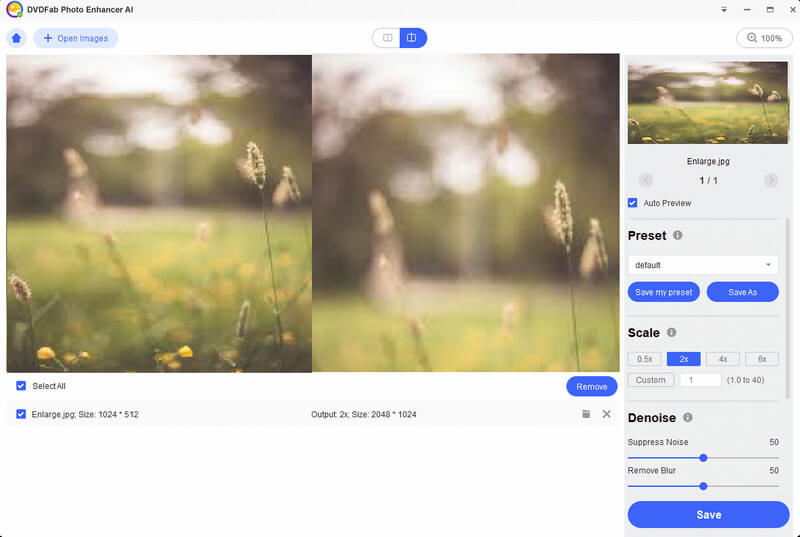Select the Enlarge.jpg preview thumbnail
The image size is (800, 537).
coord(707,103)
